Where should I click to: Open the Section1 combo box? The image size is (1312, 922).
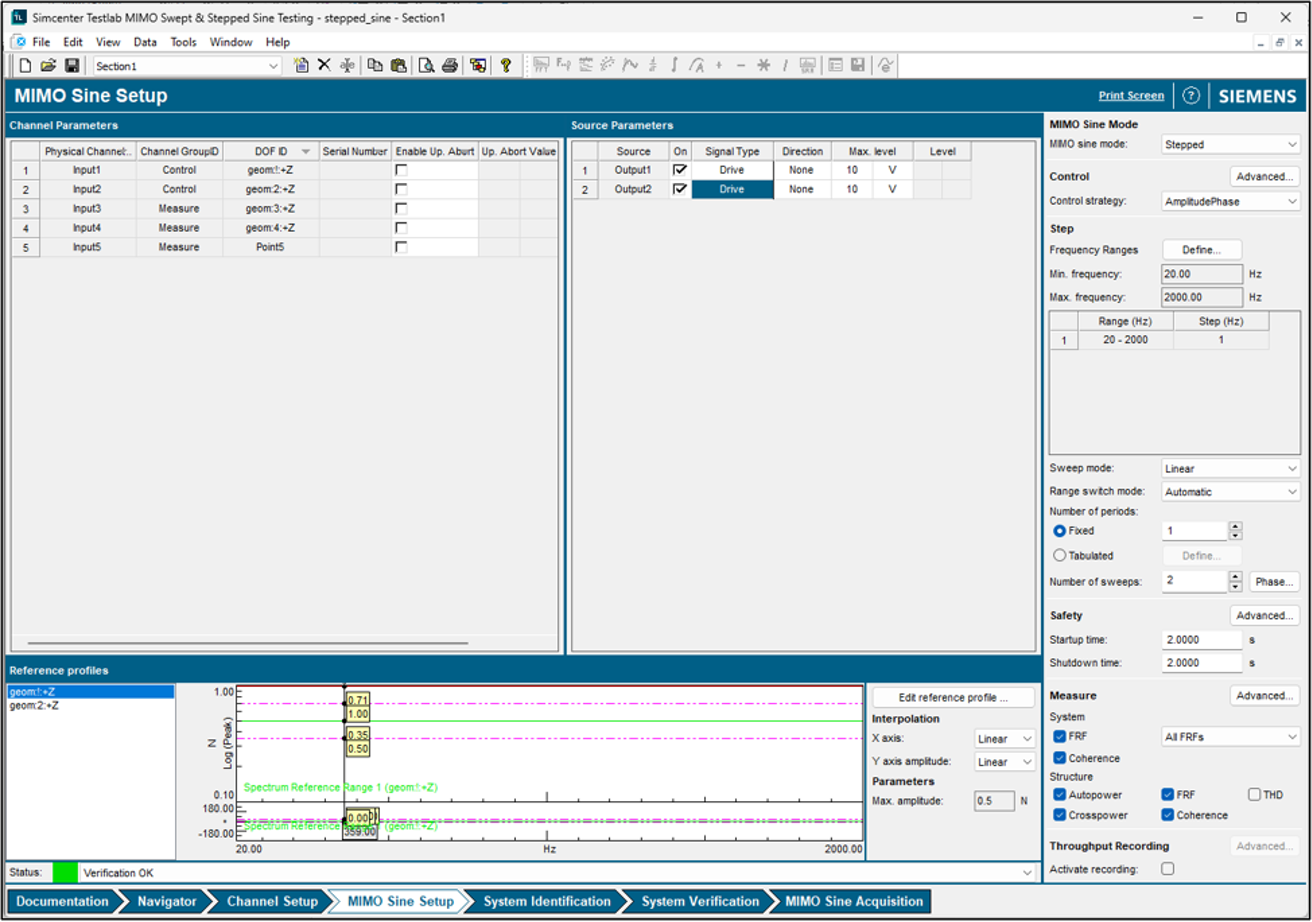pos(187,66)
